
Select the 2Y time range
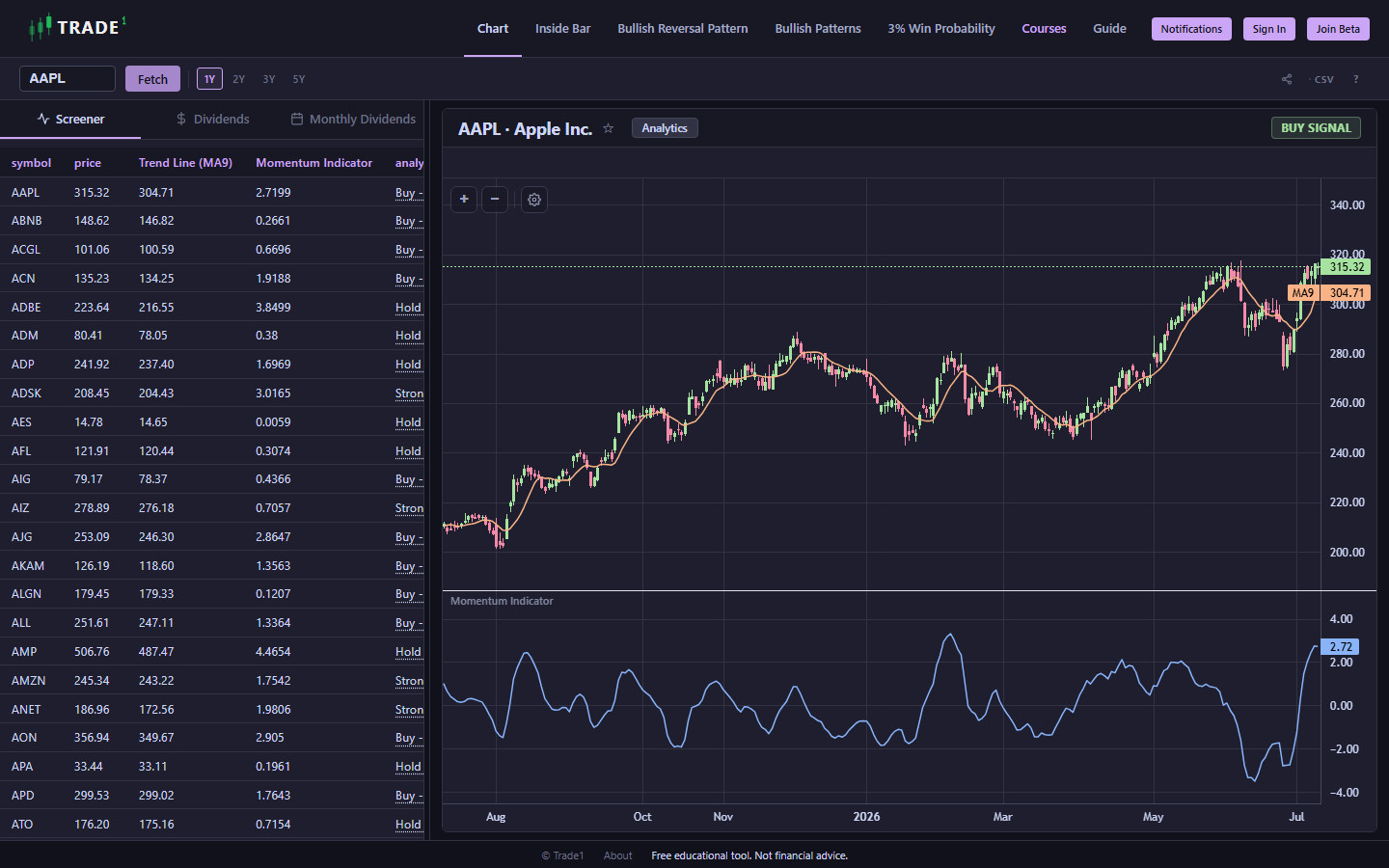click(x=238, y=79)
